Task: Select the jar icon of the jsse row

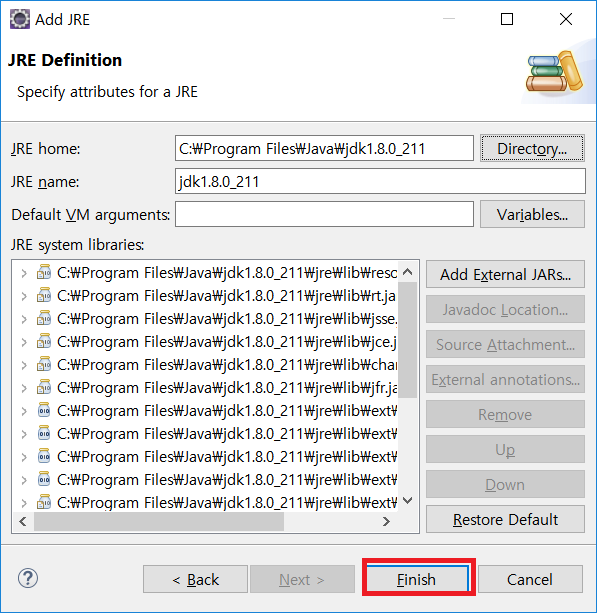Action: (x=44, y=319)
